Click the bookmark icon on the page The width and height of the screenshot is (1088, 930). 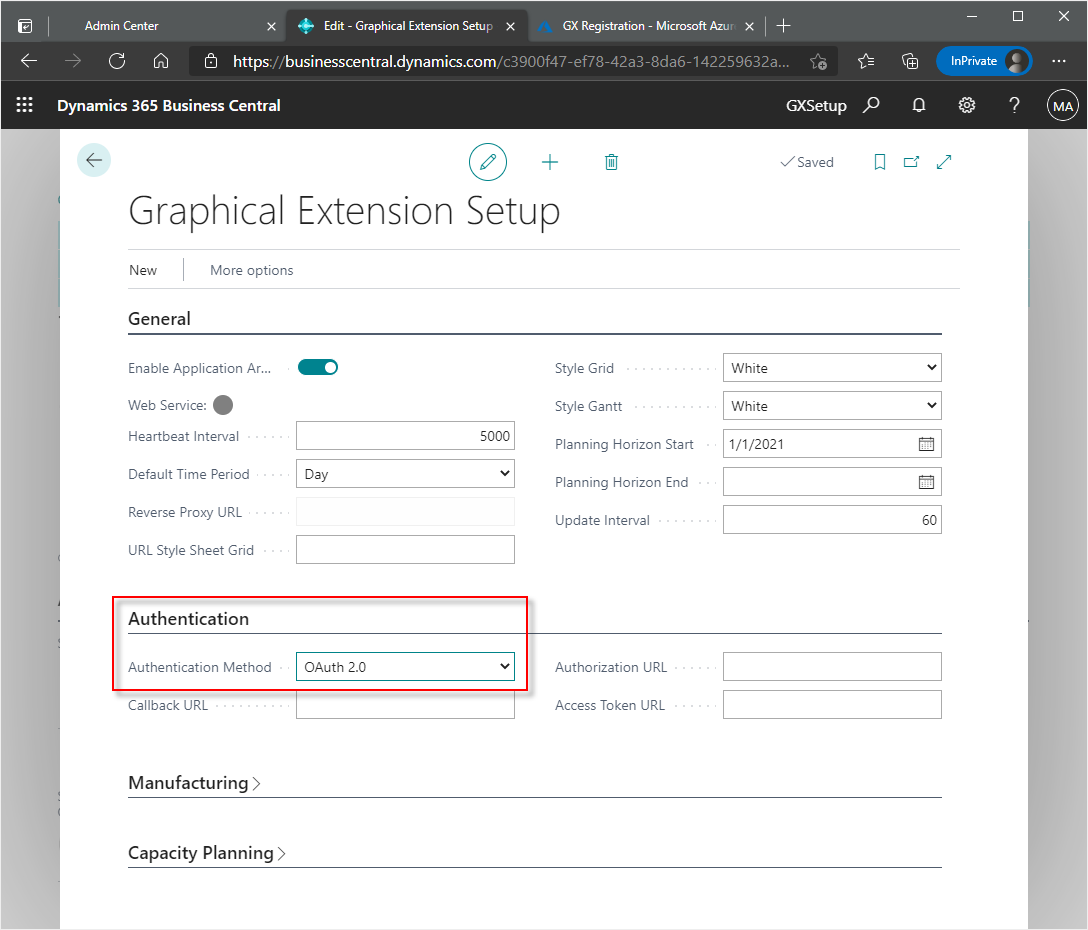pyautogui.click(x=880, y=162)
